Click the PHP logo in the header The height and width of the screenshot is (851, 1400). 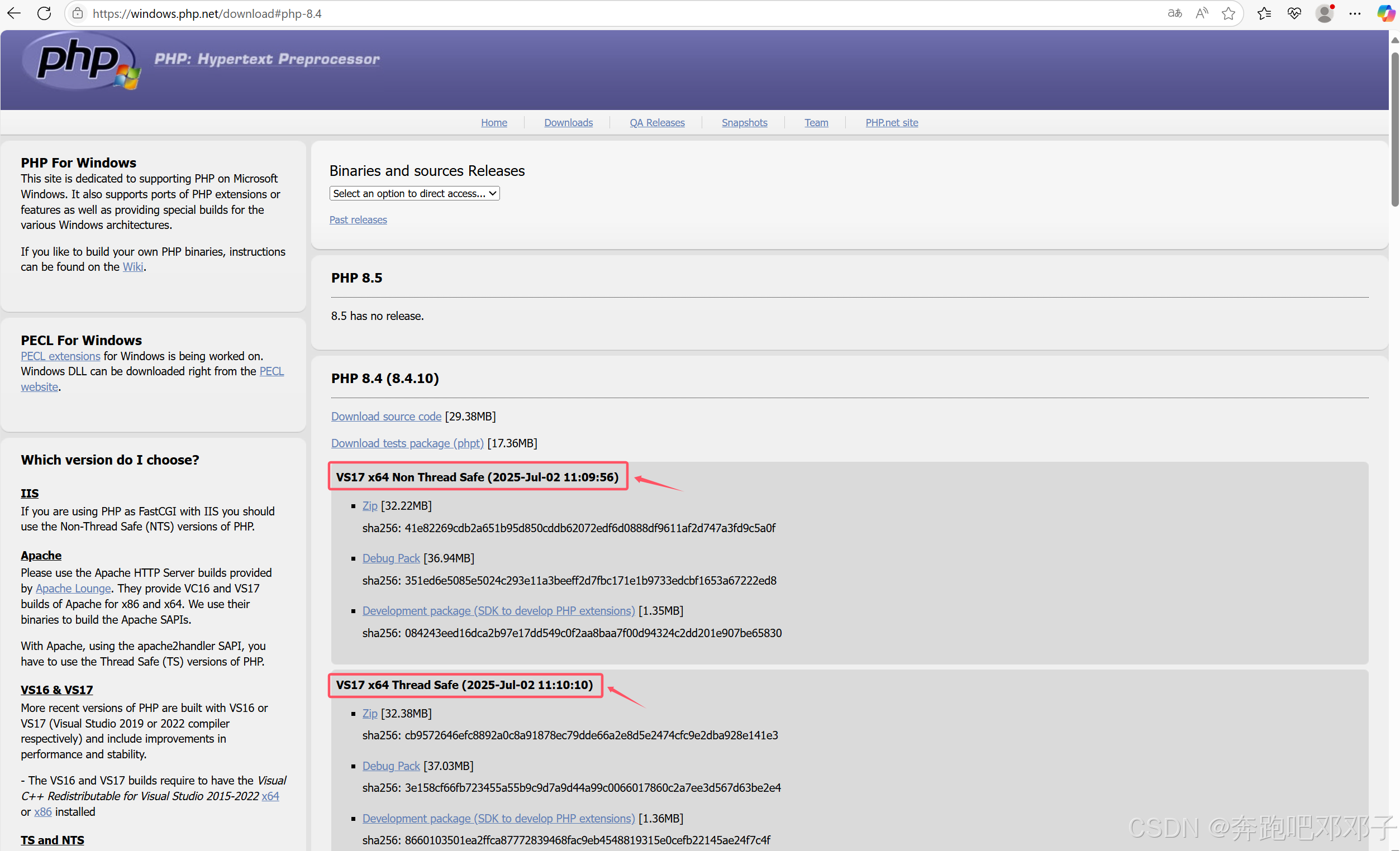point(80,61)
